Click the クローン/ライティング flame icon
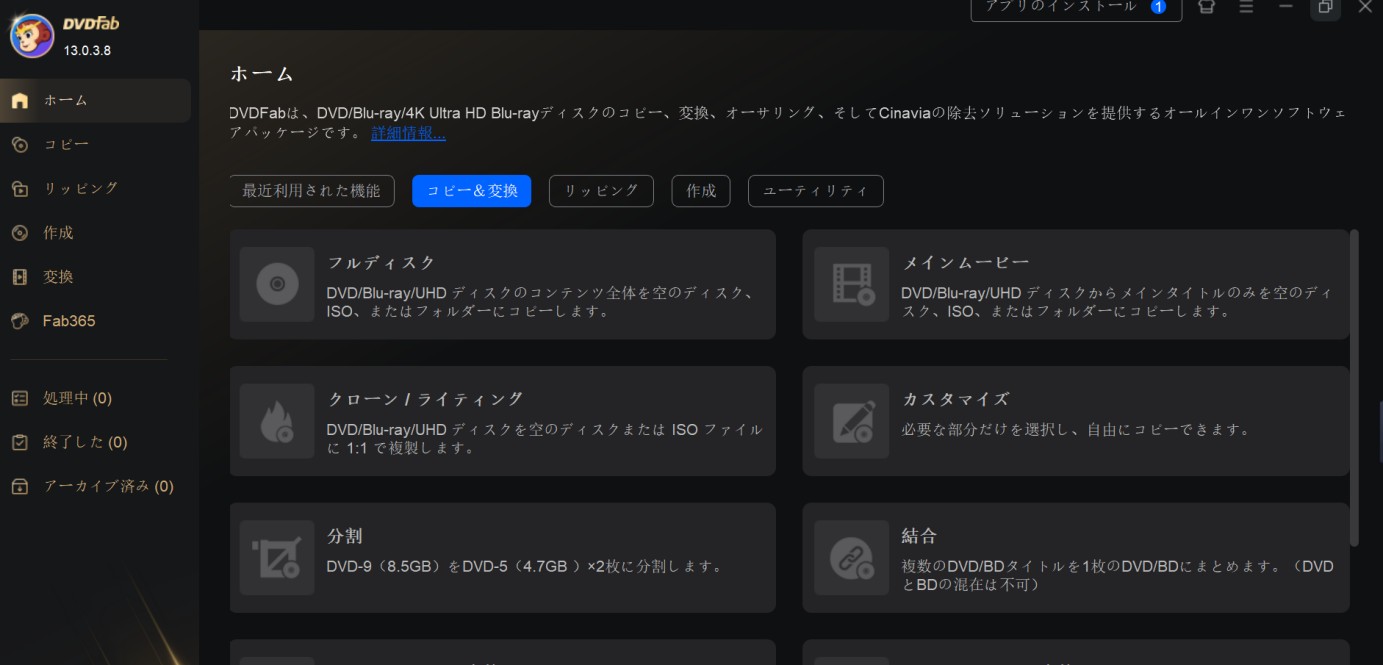The image size is (1383, 665). pos(277,421)
